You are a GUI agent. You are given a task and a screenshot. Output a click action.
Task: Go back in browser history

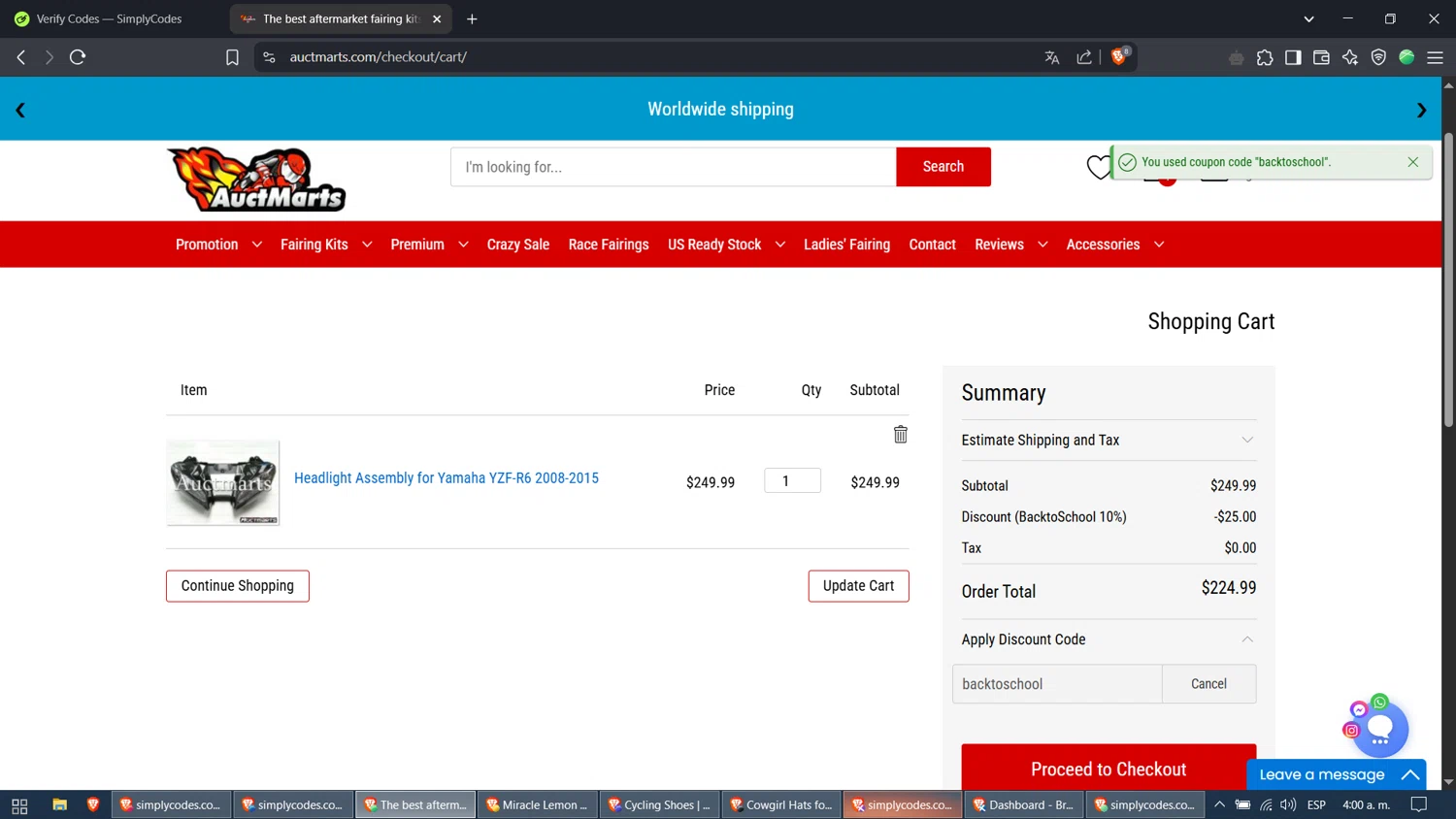[x=21, y=57]
